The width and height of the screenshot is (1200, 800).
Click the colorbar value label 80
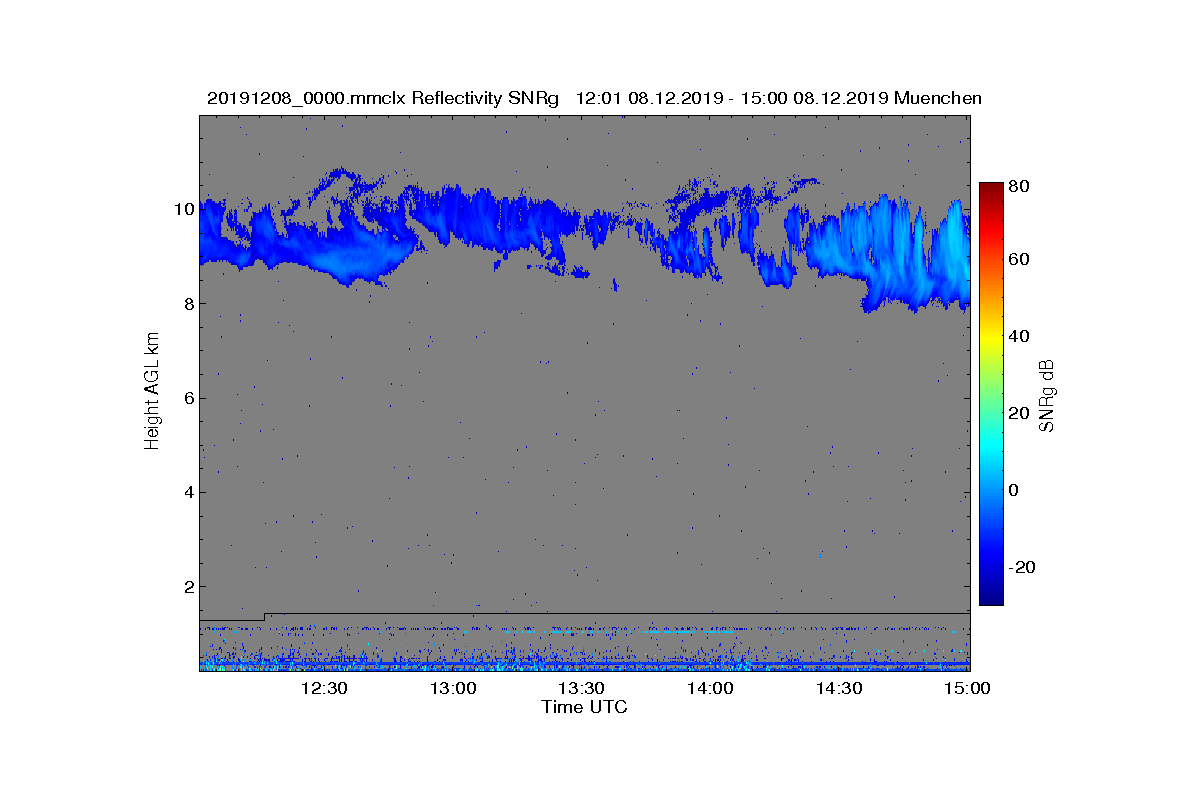(1020, 186)
